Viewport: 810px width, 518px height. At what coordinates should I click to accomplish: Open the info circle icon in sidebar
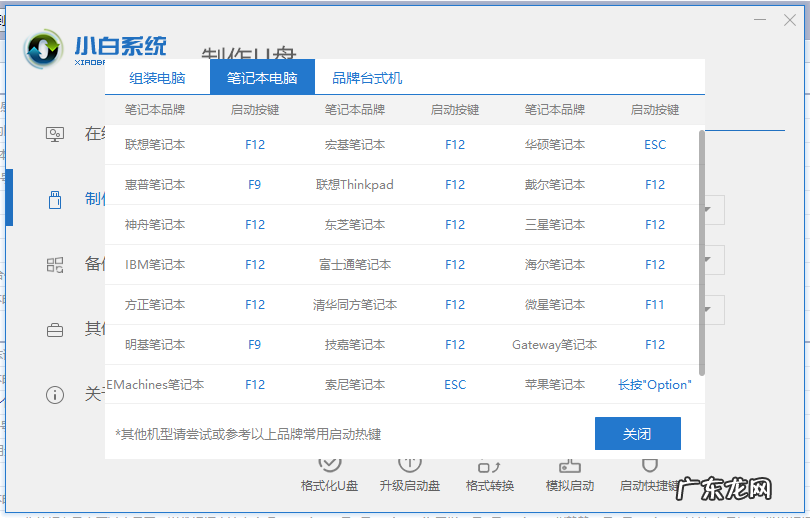pos(55,395)
